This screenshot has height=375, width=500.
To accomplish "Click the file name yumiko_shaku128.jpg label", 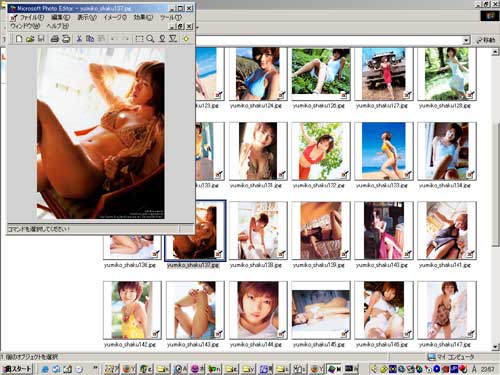I will [x=445, y=106].
